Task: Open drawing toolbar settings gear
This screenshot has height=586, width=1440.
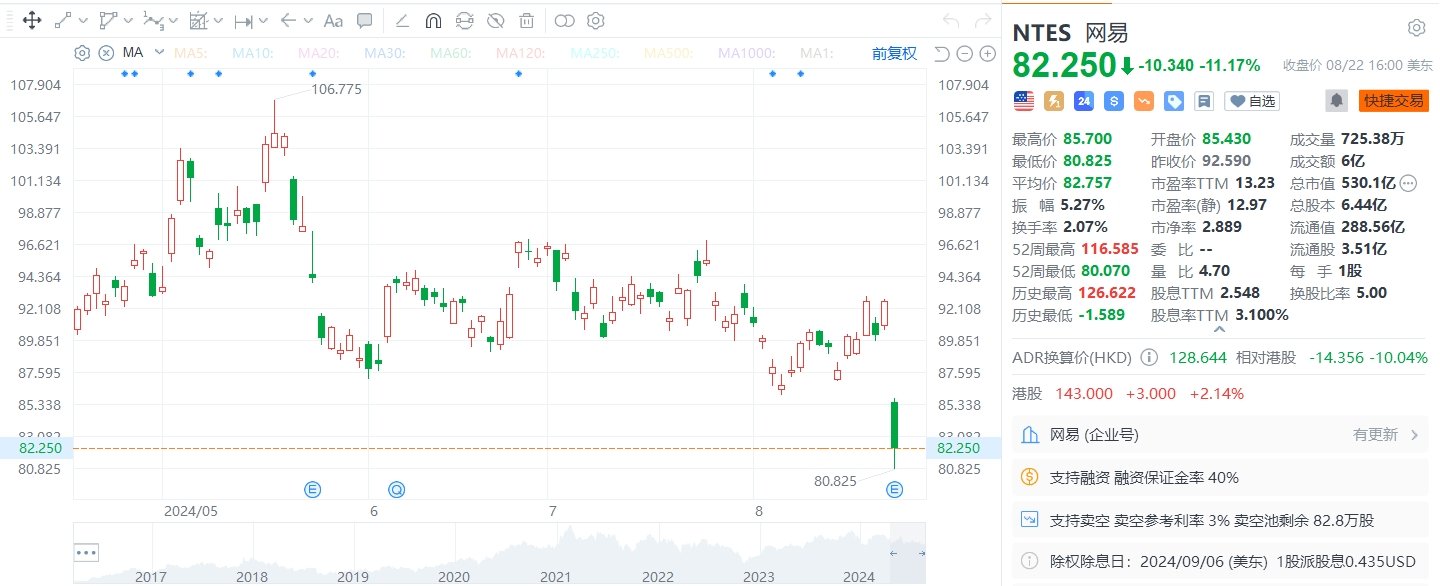Action: (x=596, y=20)
